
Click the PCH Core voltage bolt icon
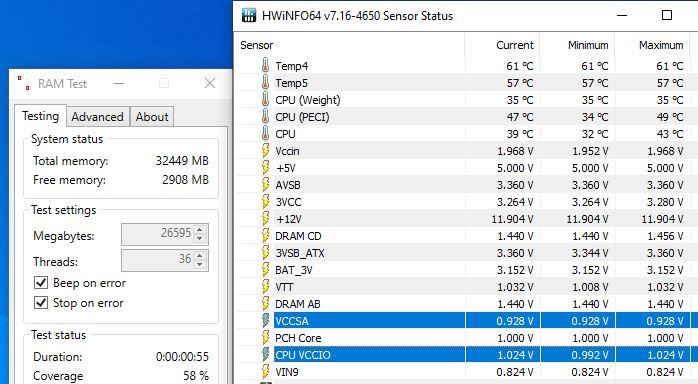pyautogui.click(x=265, y=338)
